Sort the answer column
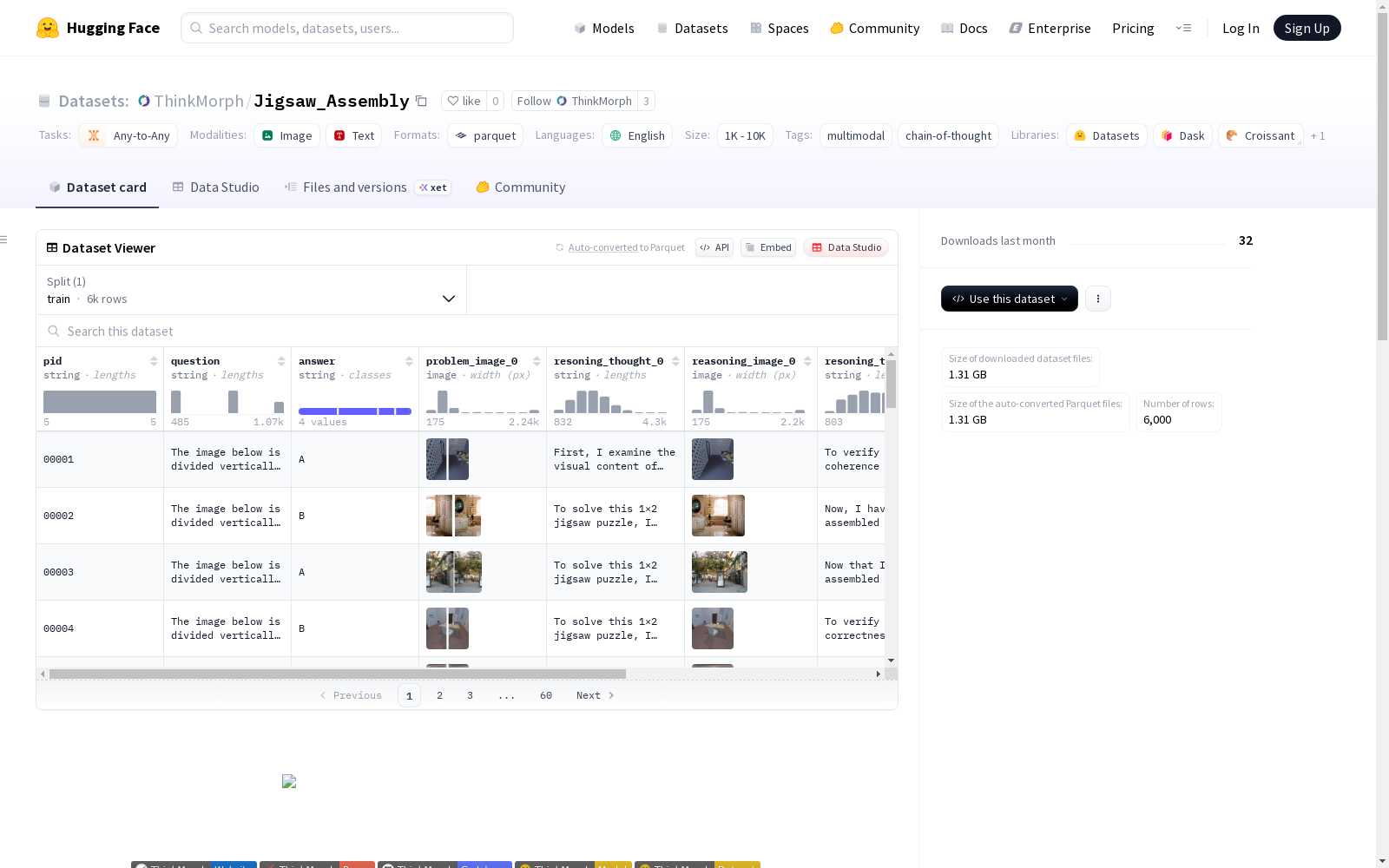Viewport: 1389px width, 868px height. click(409, 361)
